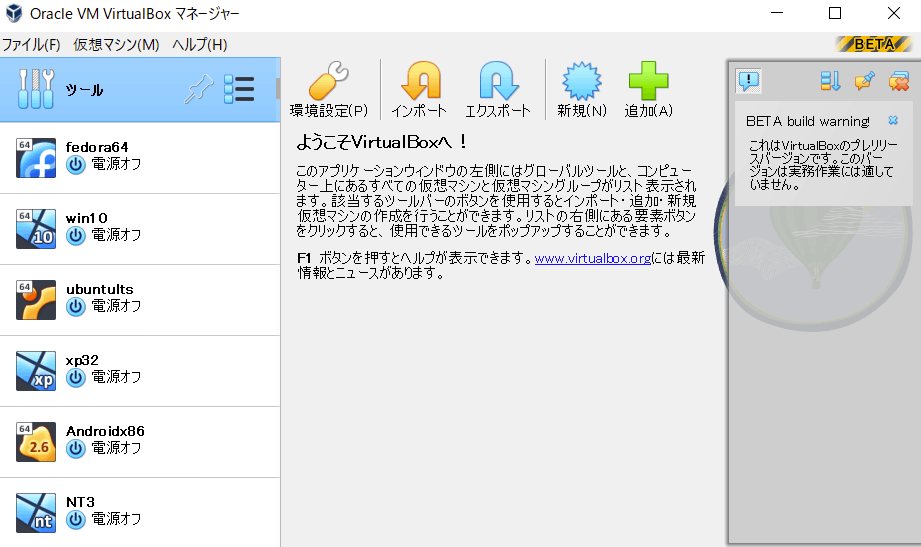Image resolution: width=921 pixels, height=547 pixels.
Task: Click NT3 power-off state icon
Action: 76,519
